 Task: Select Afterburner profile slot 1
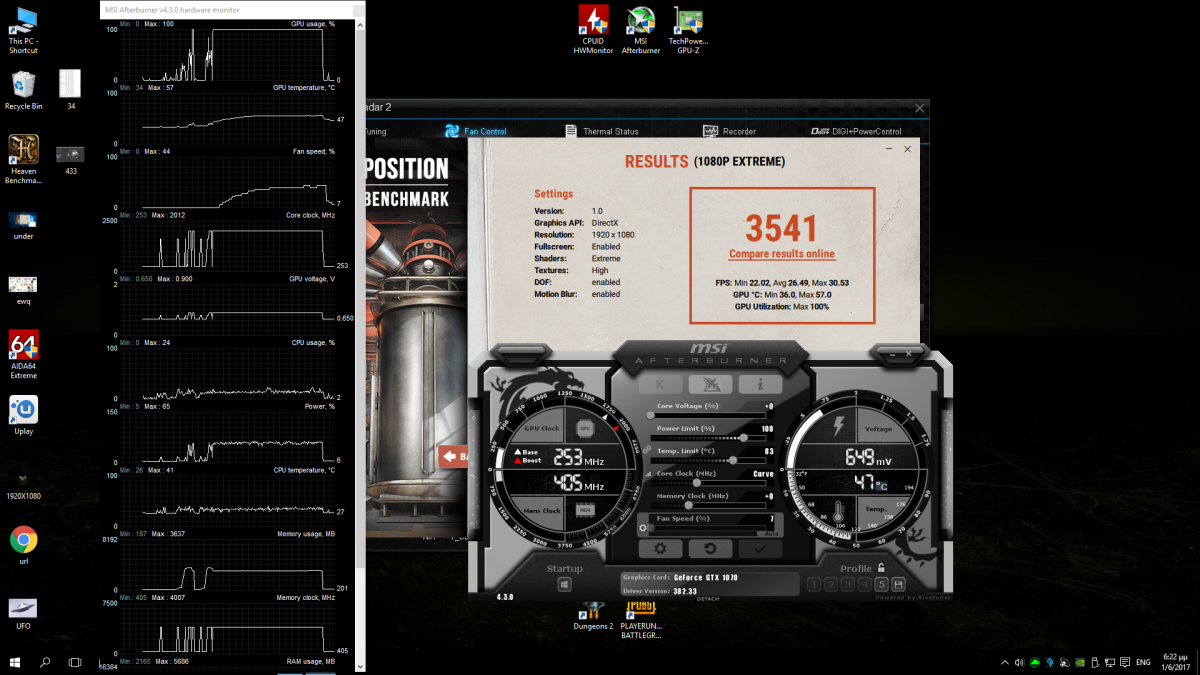click(814, 585)
